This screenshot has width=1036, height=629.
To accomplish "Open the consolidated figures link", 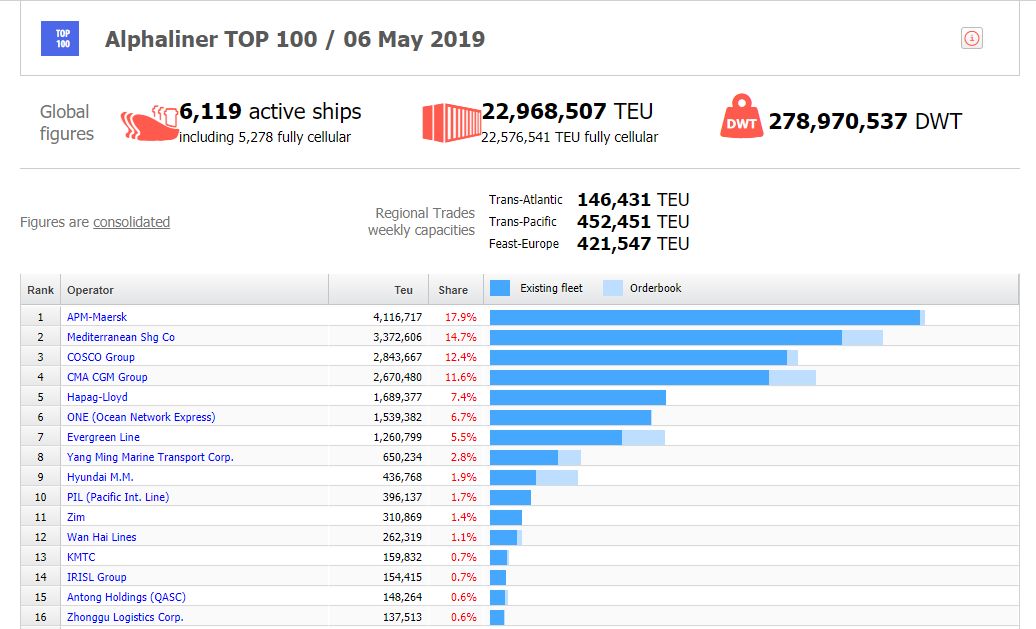I will click(x=131, y=222).
